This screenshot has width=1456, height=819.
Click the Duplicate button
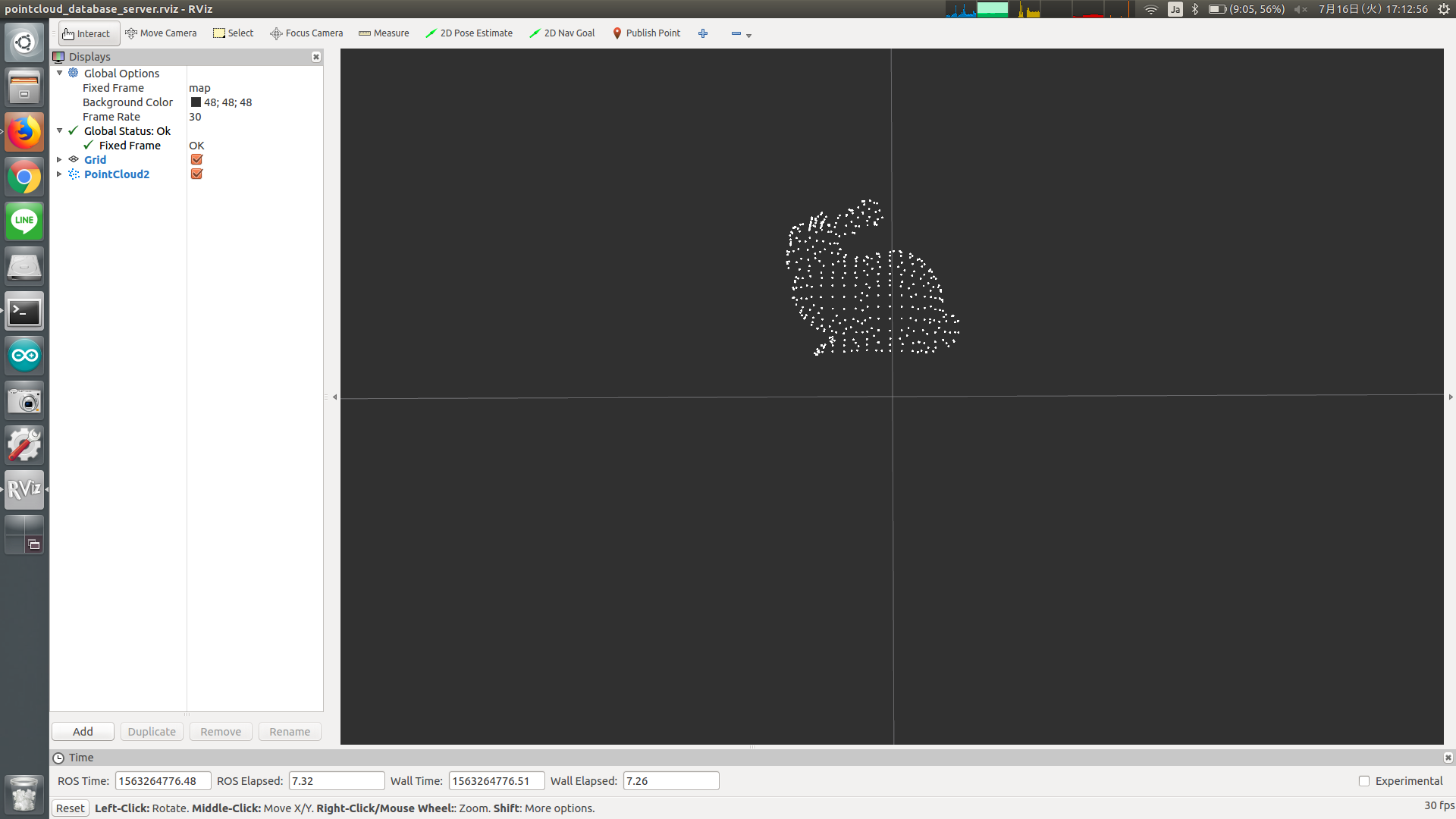point(152,732)
